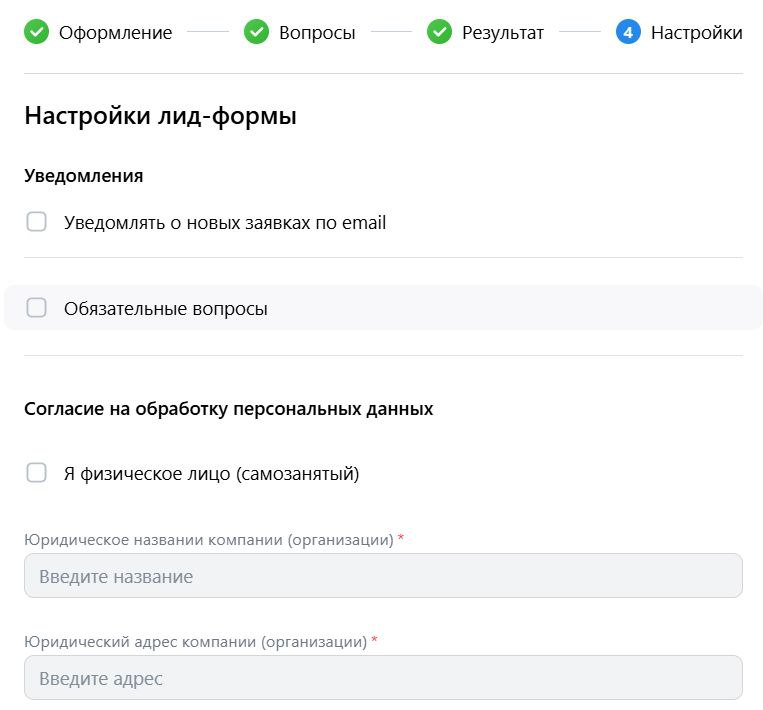Select the Настройки step label
This screenshot has width=763, height=710.
(x=696, y=33)
